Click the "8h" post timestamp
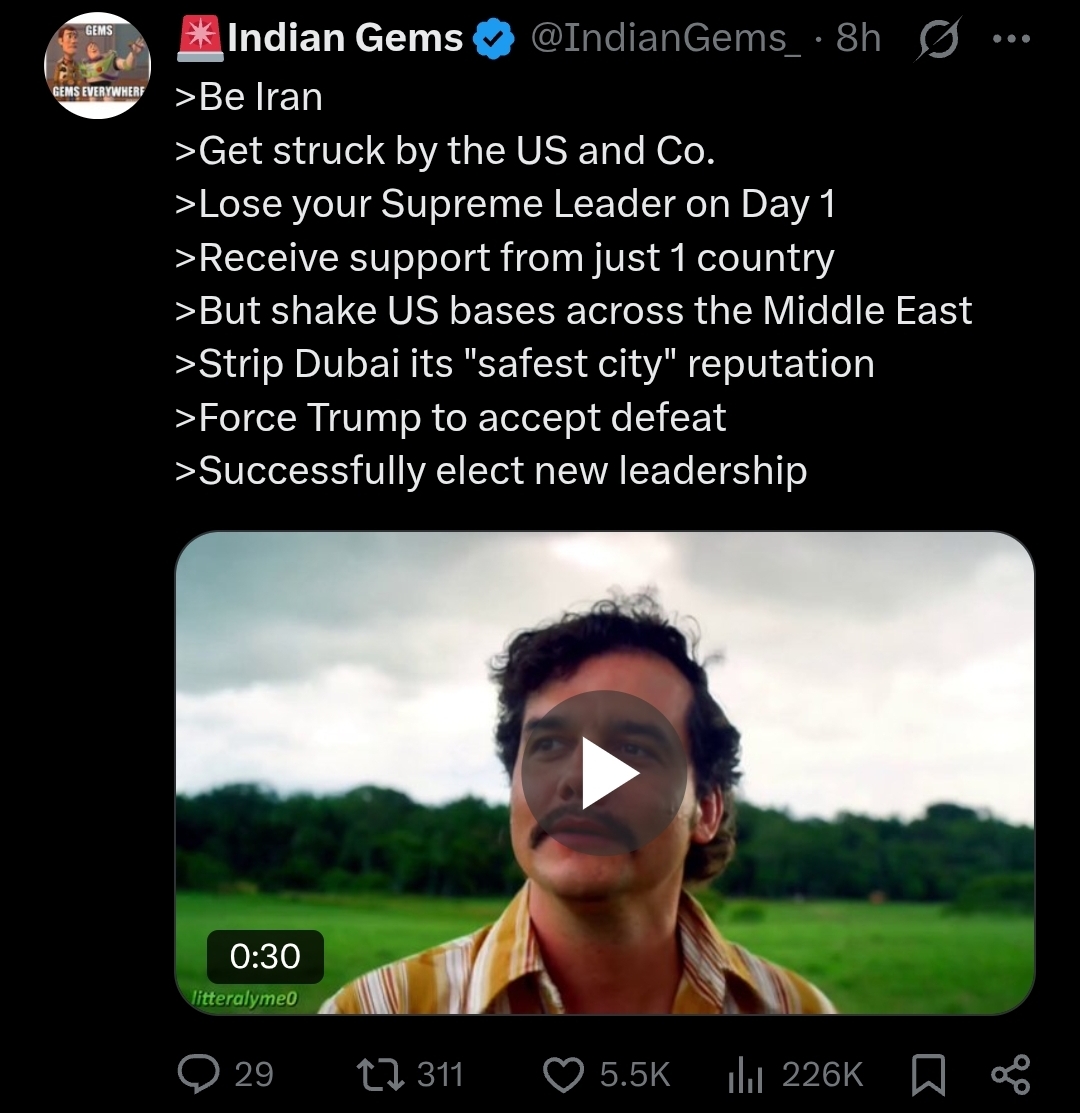Screen dimensions: 1080x1113 click(858, 39)
